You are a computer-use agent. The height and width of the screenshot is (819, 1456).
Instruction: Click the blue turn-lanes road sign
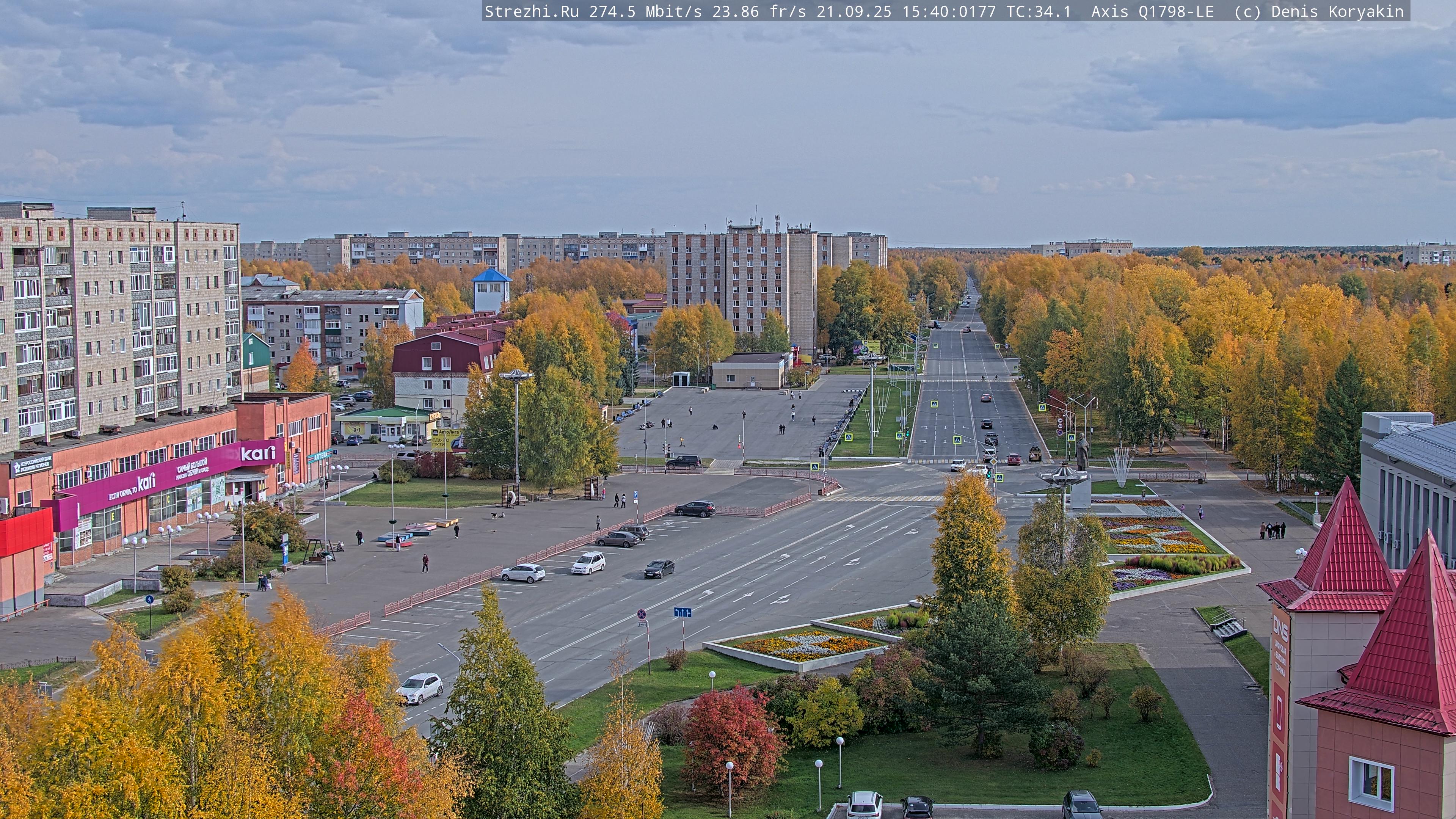(x=682, y=612)
